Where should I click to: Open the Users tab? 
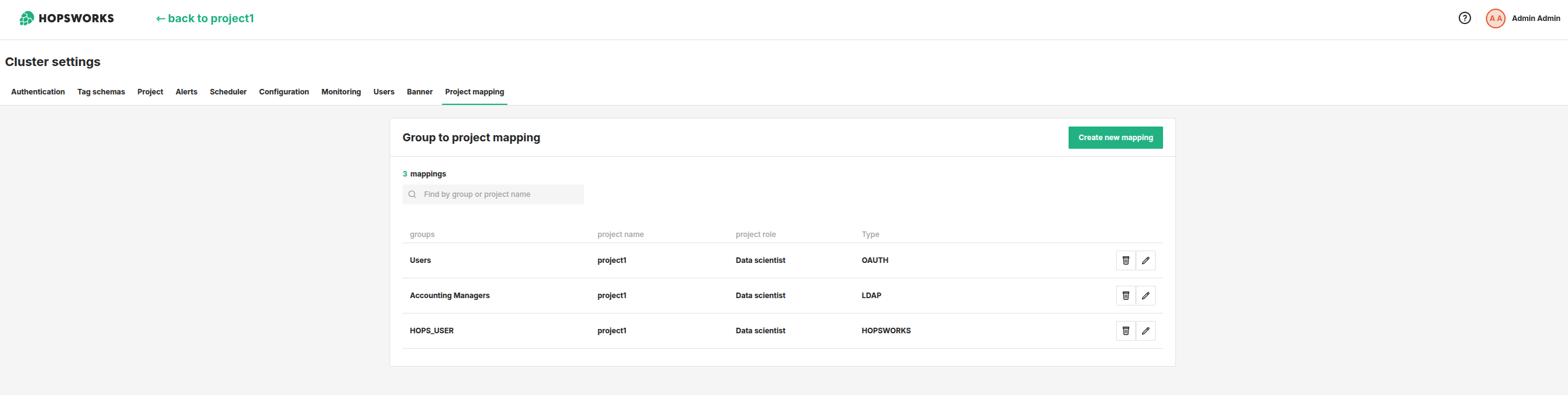pos(383,92)
